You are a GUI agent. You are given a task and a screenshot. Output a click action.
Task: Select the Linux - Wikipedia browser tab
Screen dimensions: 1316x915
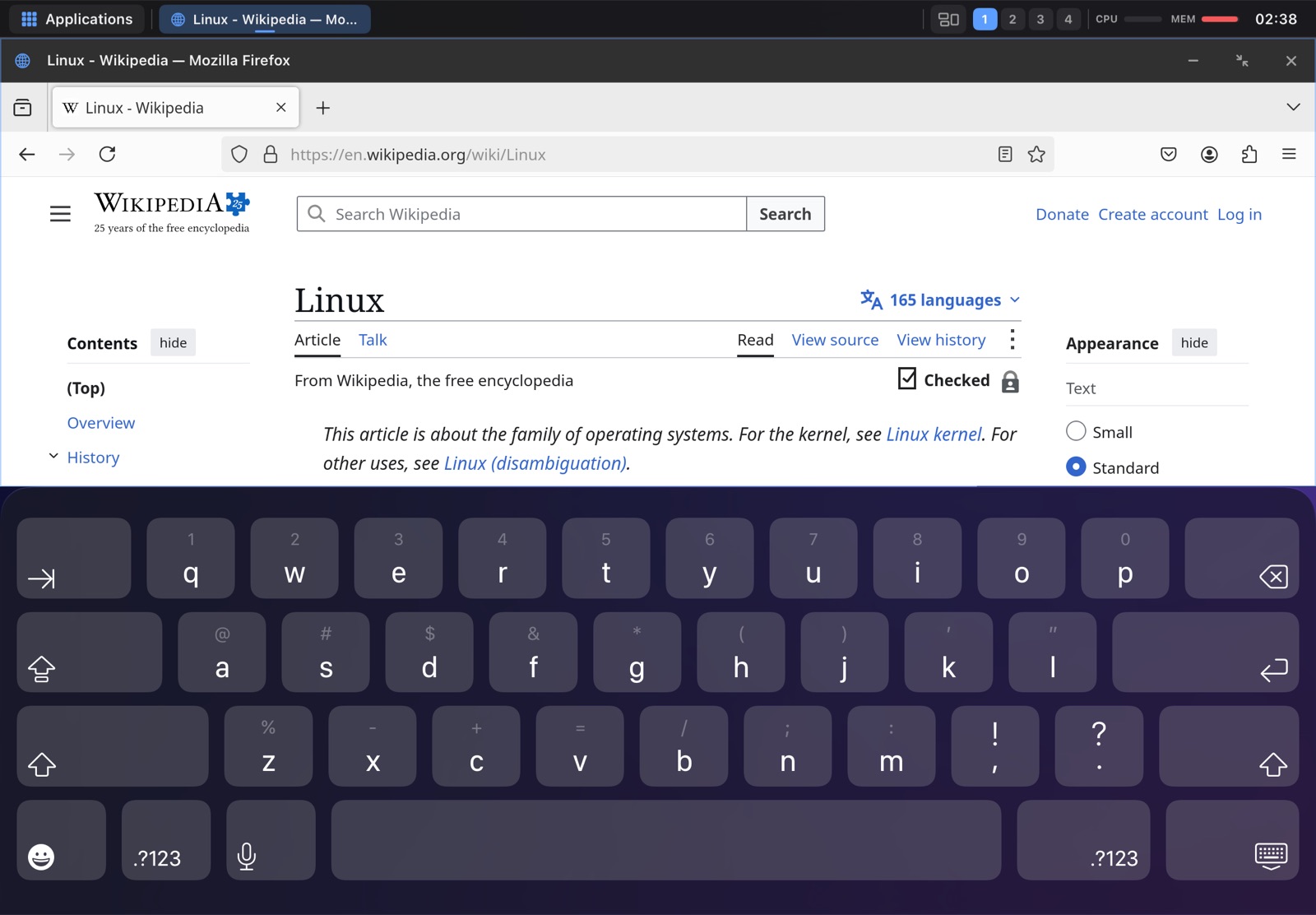175,108
